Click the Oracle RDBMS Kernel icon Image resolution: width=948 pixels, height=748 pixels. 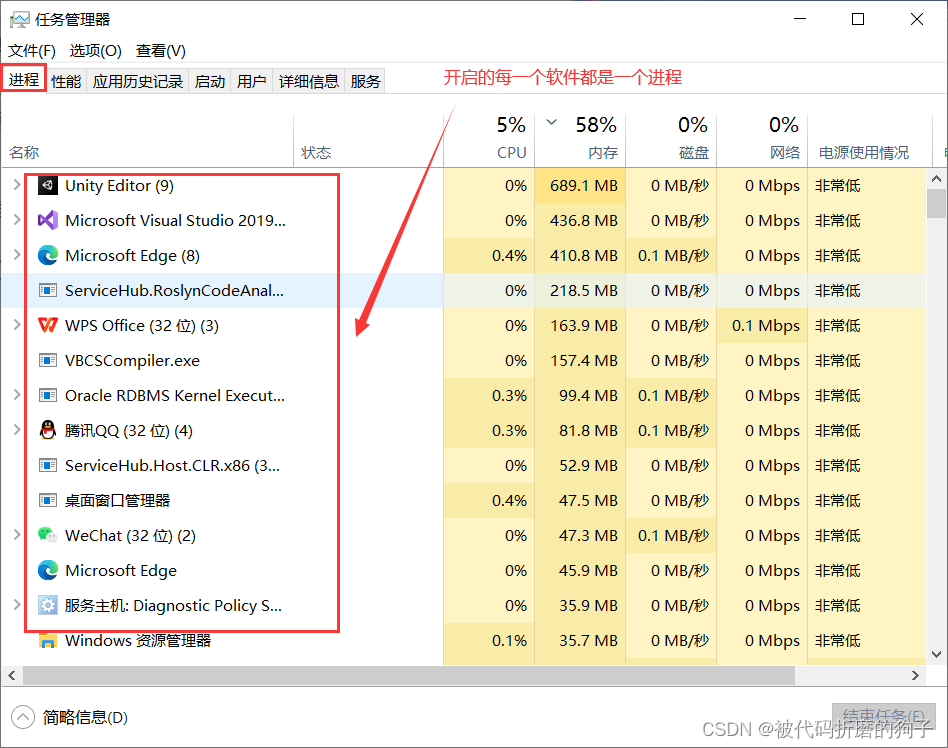tap(48, 395)
